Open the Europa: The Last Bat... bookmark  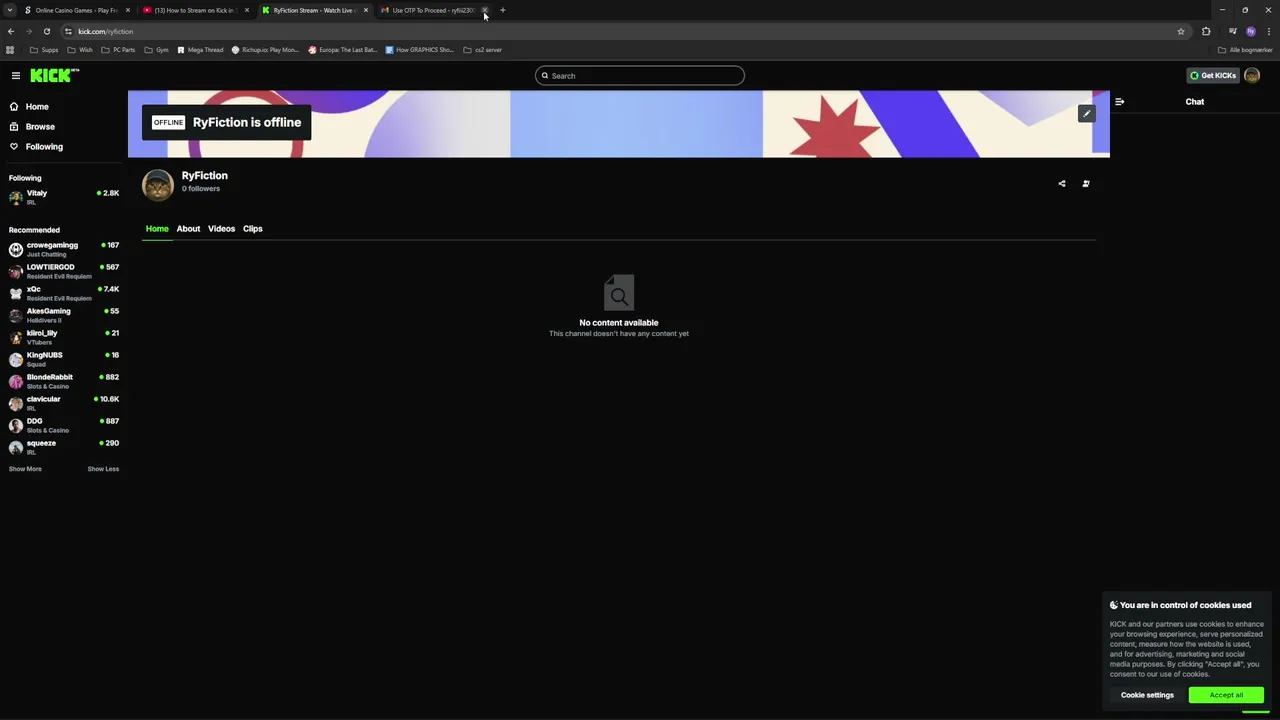click(x=343, y=50)
